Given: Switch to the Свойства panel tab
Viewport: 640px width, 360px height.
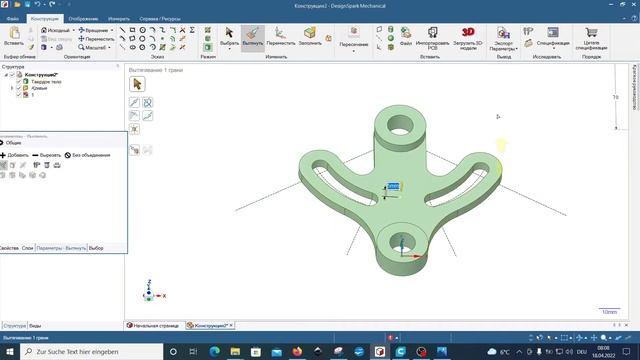Looking at the screenshot, I should coord(9,248).
